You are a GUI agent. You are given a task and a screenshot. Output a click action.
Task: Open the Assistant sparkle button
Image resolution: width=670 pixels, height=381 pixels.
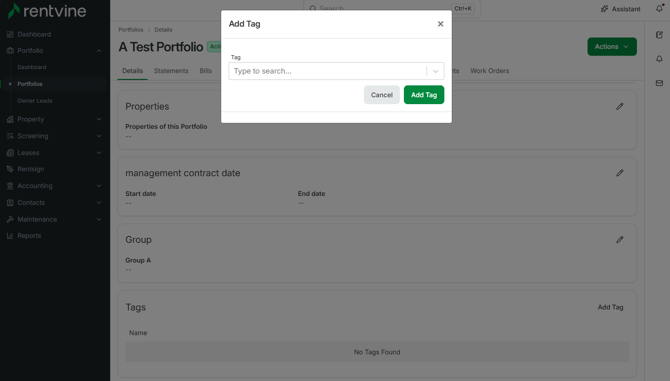click(x=620, y=9)
